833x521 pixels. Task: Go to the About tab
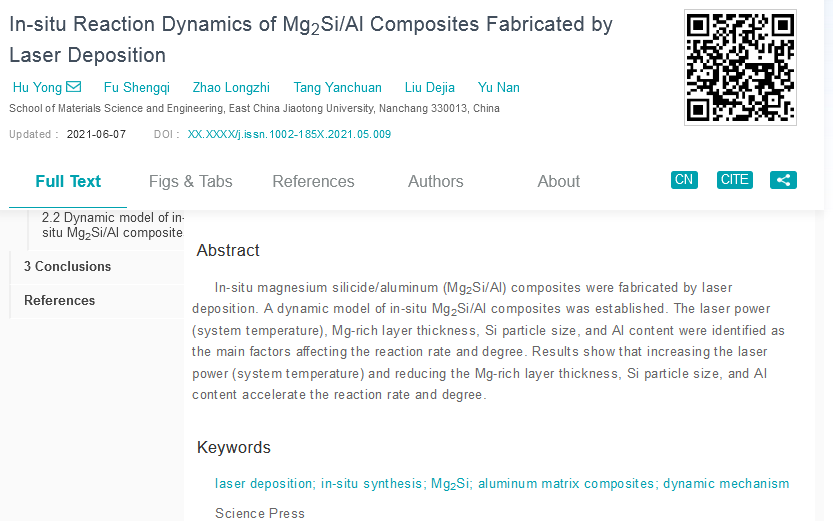(558, 182)
